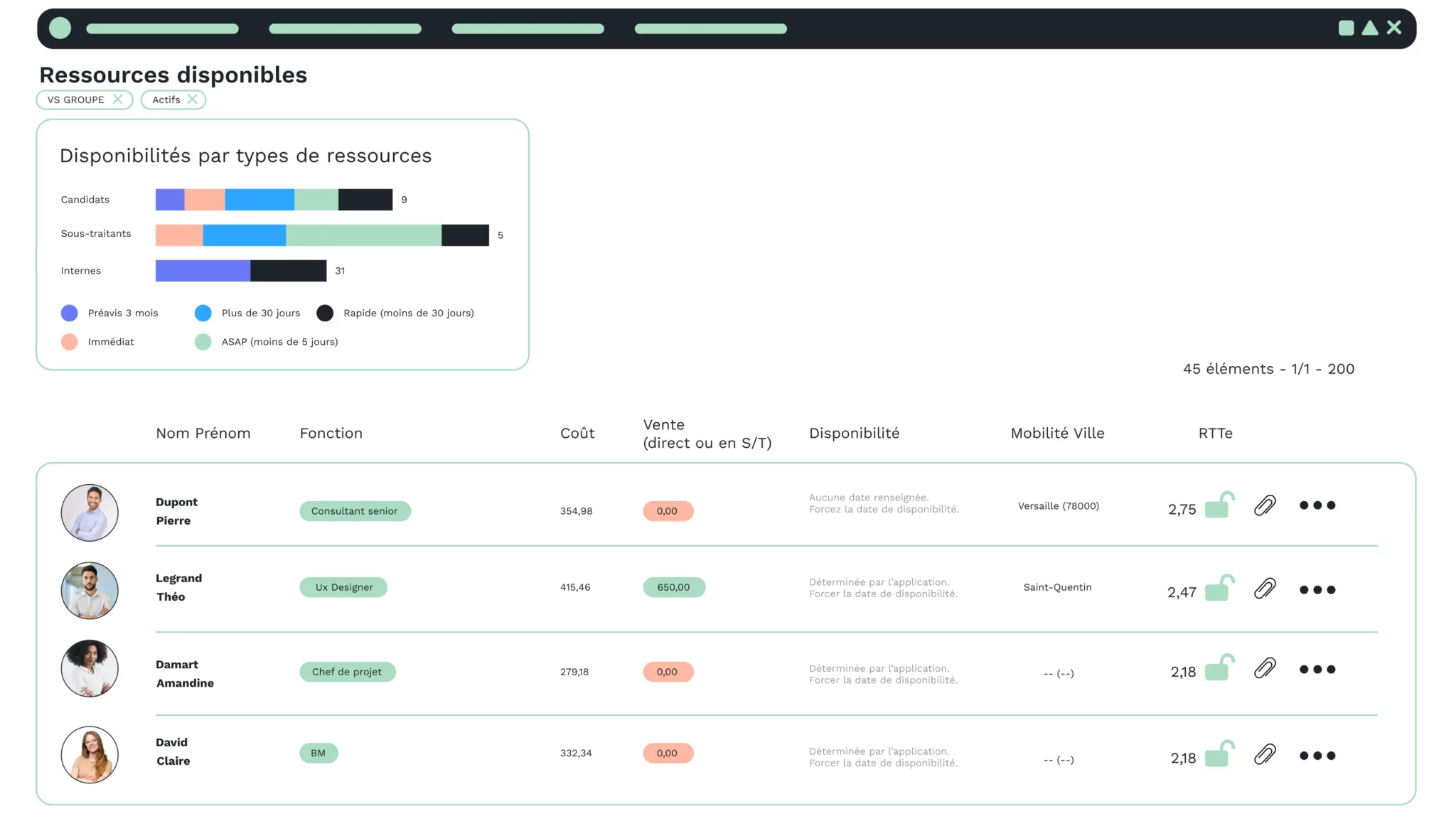
Task: Click the 650,00 sale value badge
Action: [673, 587]
